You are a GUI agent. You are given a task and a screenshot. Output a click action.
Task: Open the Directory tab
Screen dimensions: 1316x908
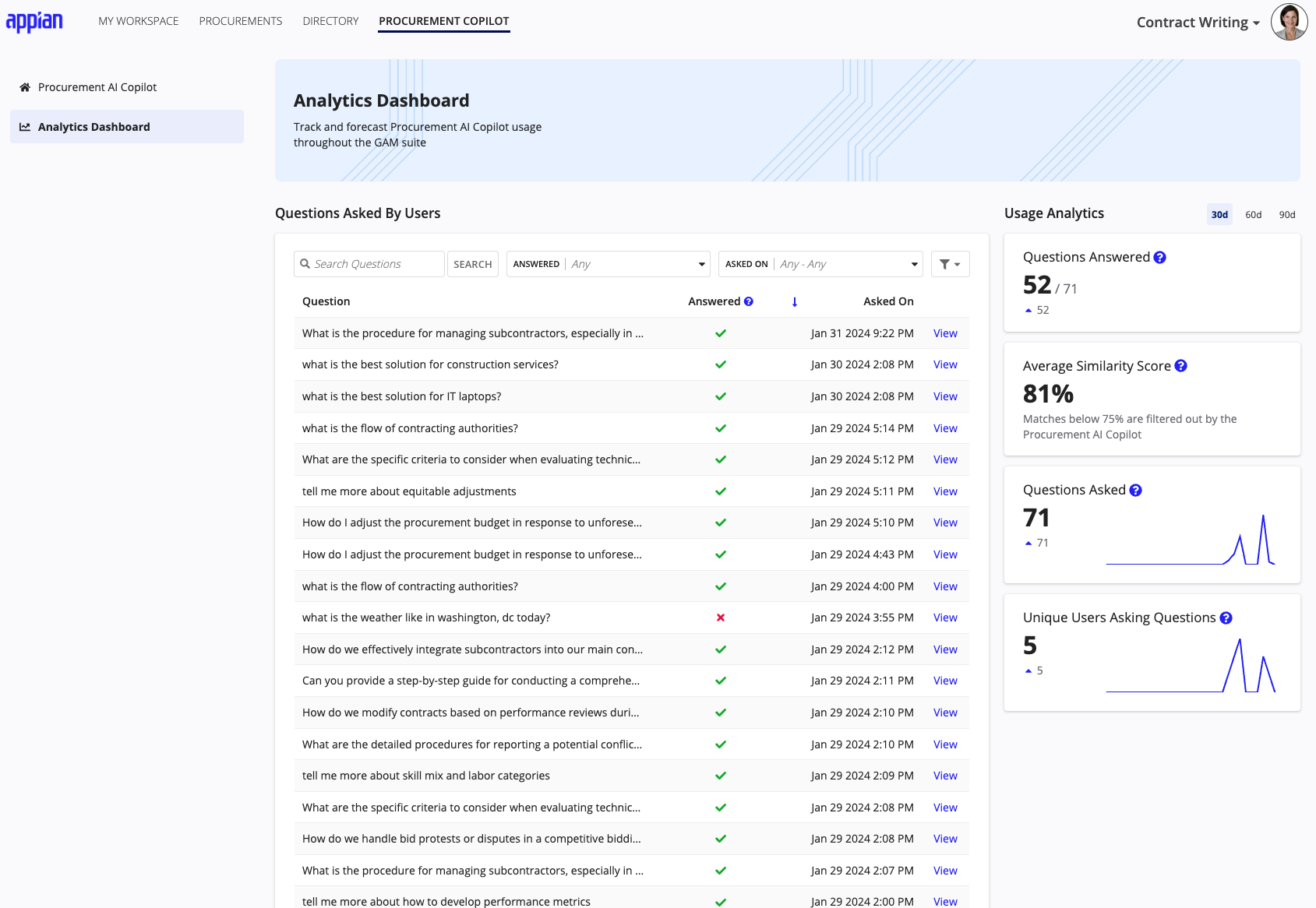click(x=331, y=21)
